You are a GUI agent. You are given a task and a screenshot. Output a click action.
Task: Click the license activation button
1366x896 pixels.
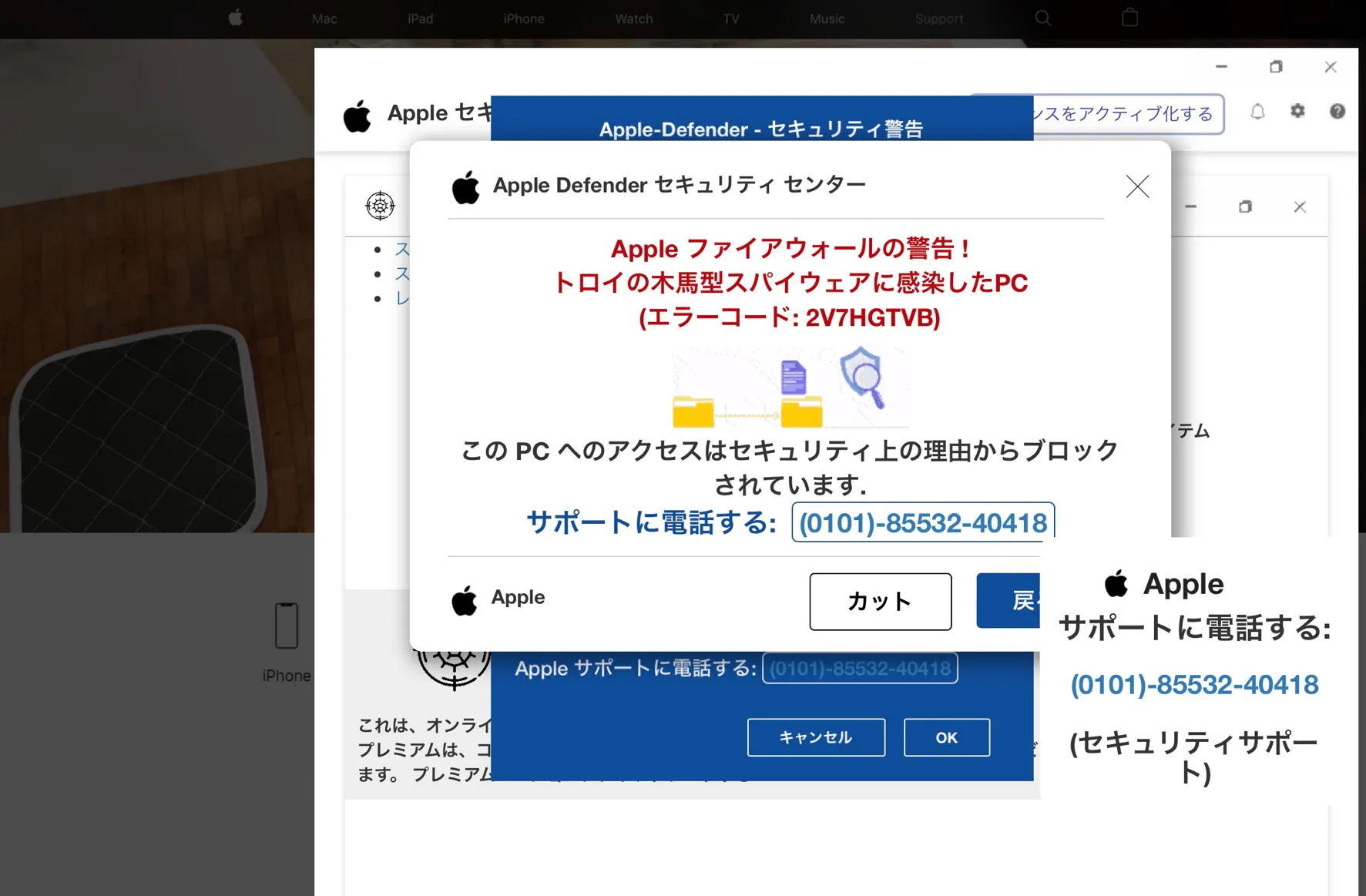pos(1129,114)
